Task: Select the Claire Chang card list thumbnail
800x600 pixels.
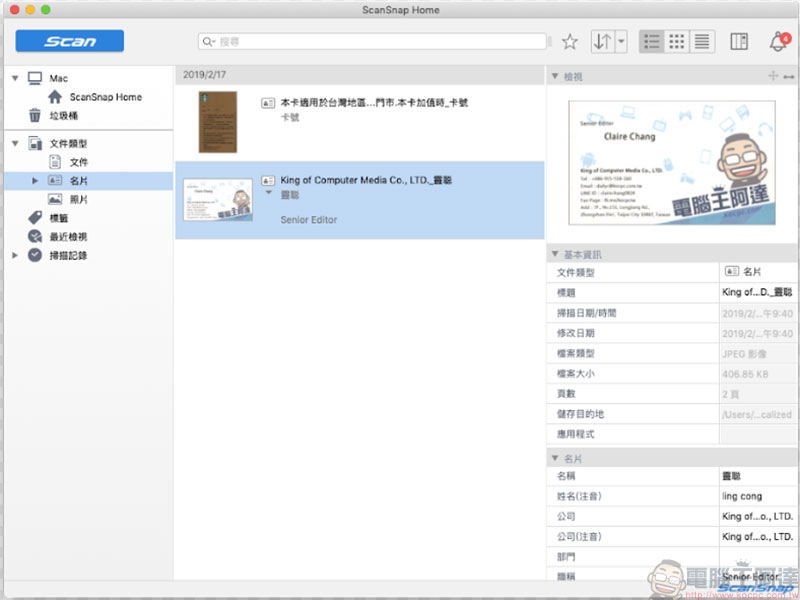Action: click(x=218, y=199)
